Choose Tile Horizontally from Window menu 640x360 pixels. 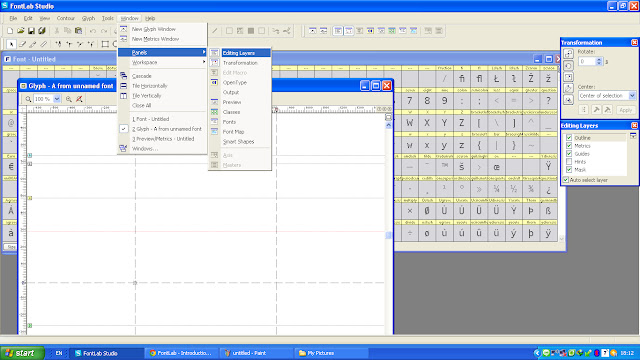tap(149, 86)
